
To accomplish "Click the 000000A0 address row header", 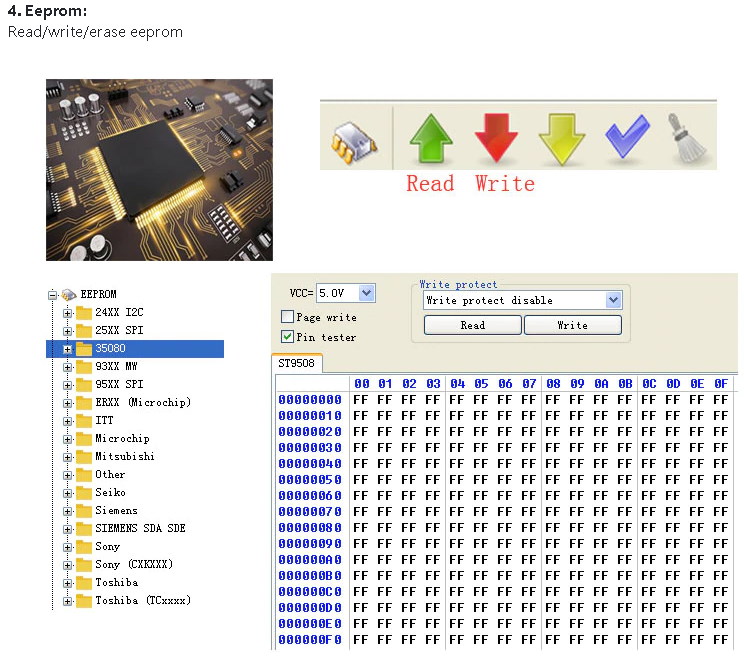I will [310, 560].
